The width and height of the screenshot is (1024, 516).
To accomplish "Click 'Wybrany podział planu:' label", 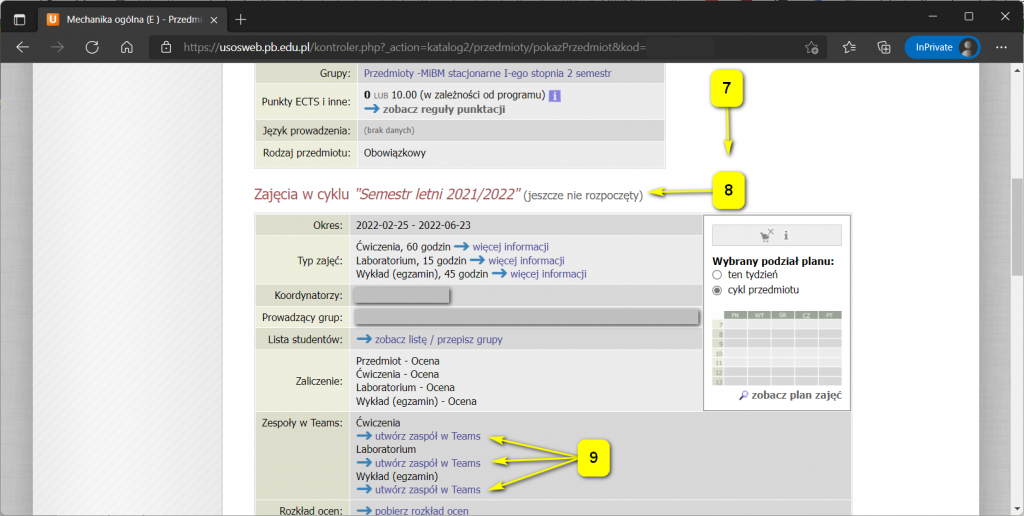I will point(773,261).
